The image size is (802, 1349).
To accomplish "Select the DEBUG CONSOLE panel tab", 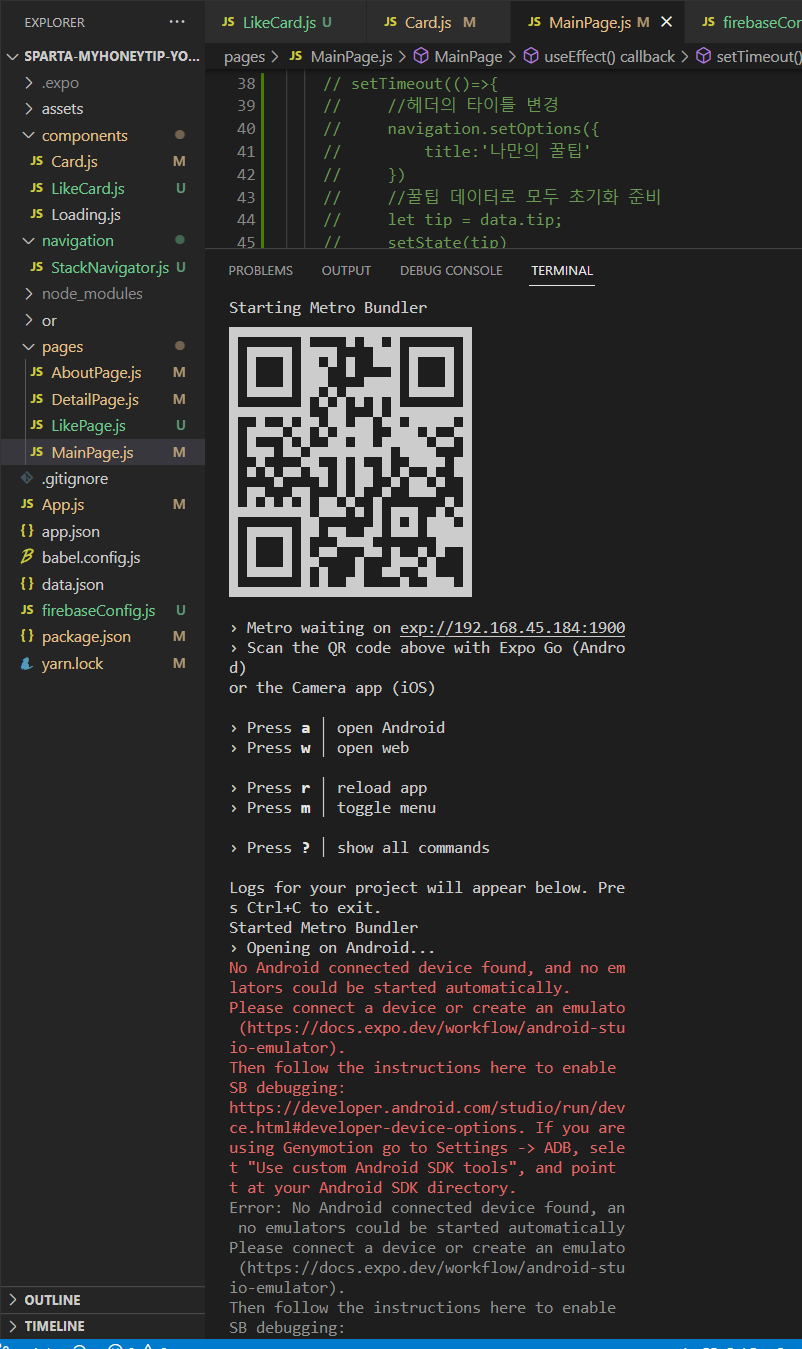I will click(451, 271).
